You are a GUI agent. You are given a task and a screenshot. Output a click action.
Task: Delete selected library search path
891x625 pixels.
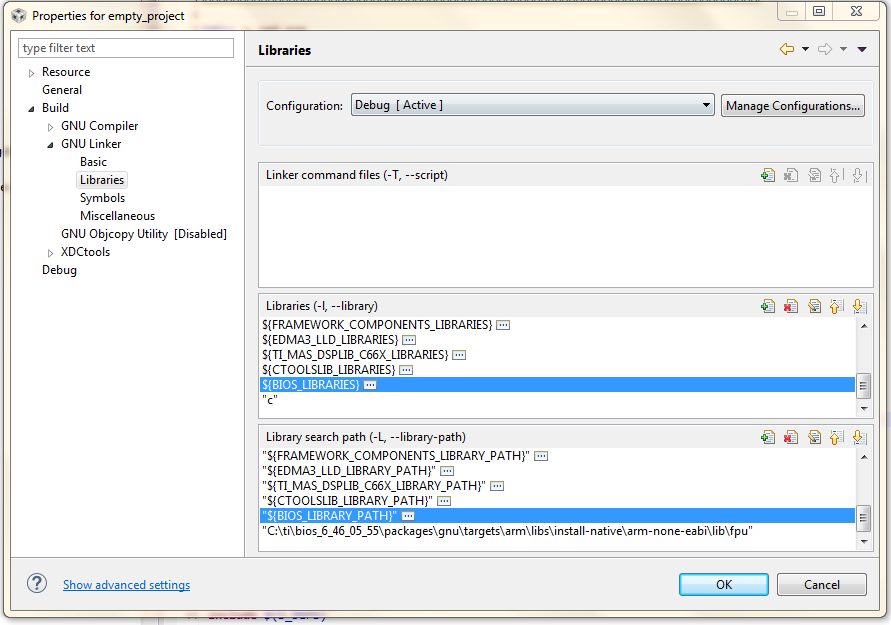click(791, 437)
